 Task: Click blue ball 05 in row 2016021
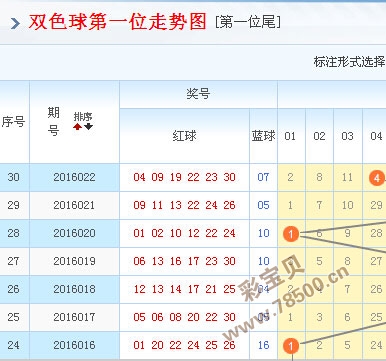pos(263,205)
